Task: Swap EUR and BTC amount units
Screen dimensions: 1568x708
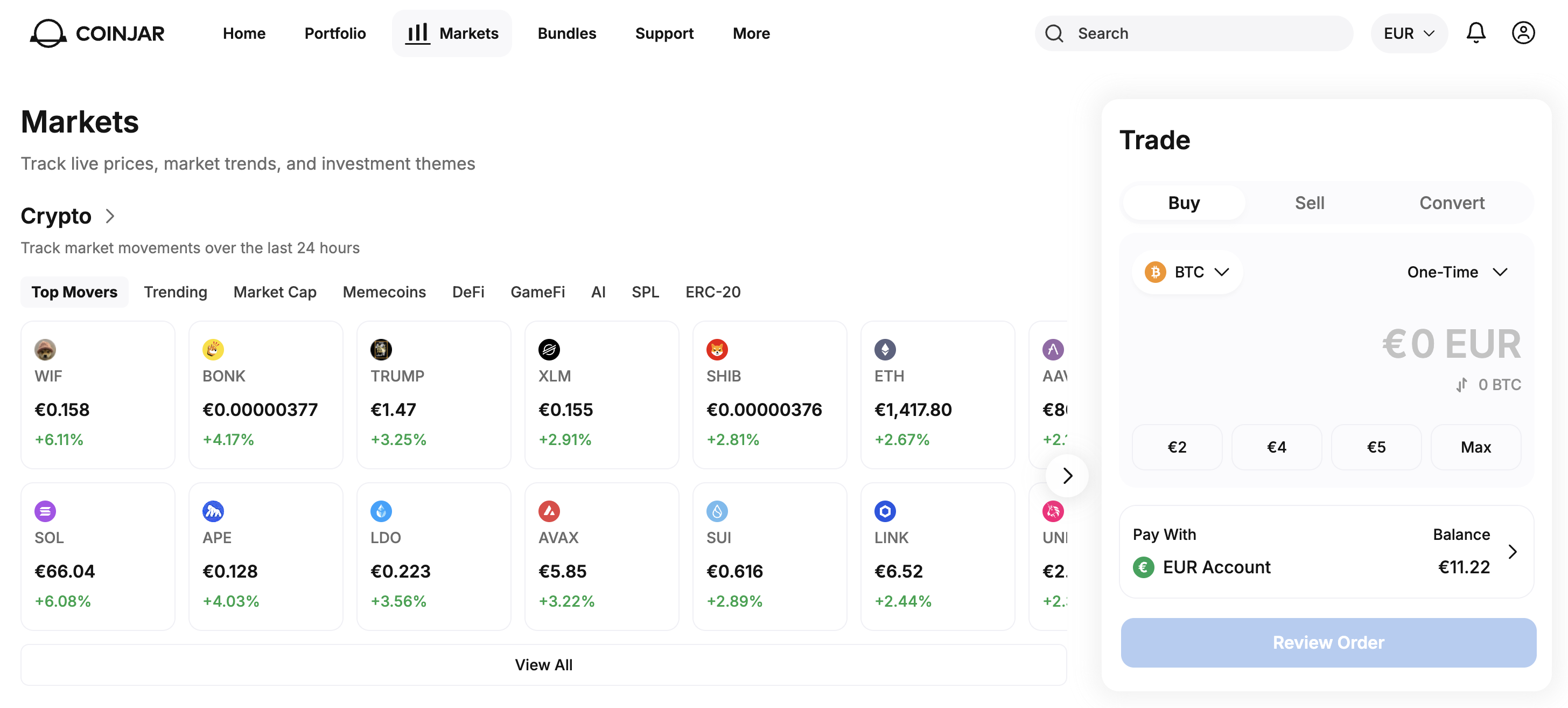Action: pyautogui.click(x=1461, y=385)
